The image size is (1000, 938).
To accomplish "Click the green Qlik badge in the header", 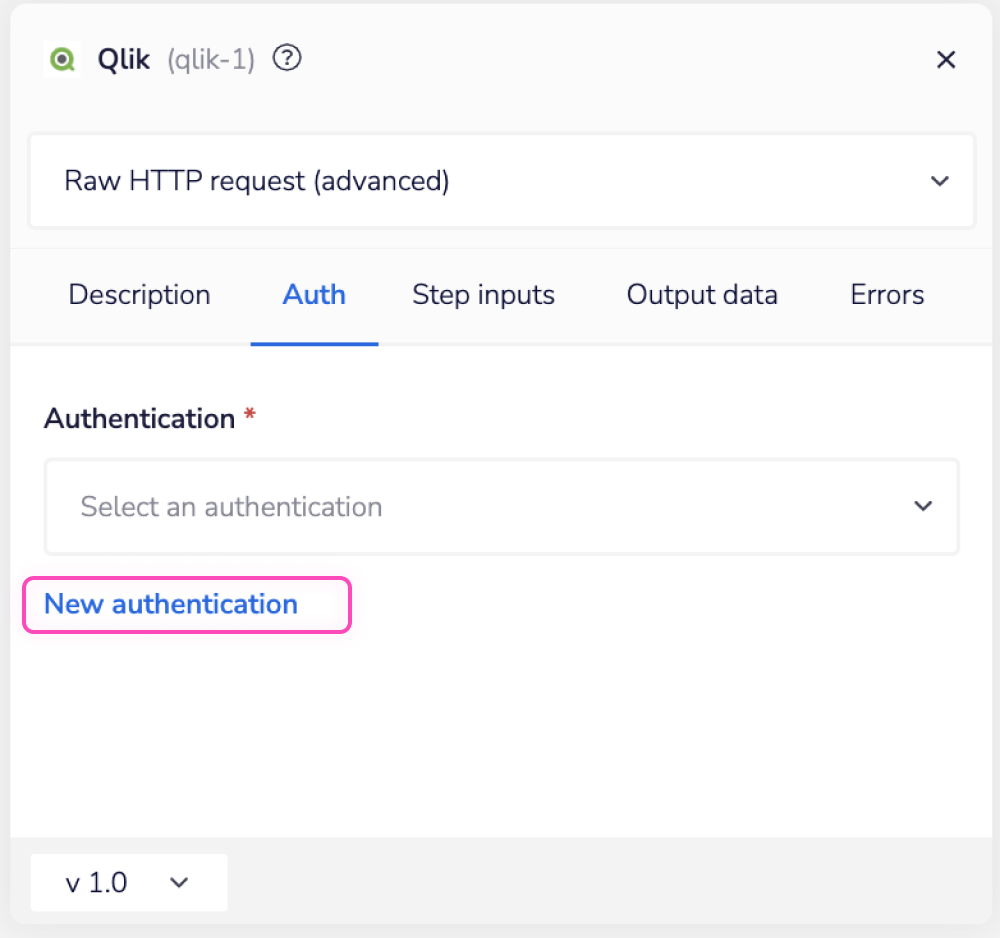I will pos(62,59).
